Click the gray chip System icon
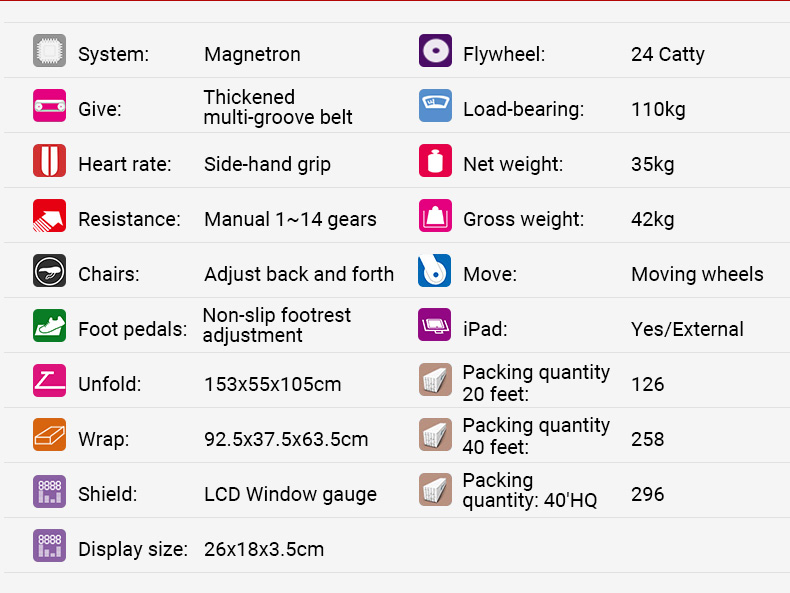This screenshot has height=593, width=790. 49,50
